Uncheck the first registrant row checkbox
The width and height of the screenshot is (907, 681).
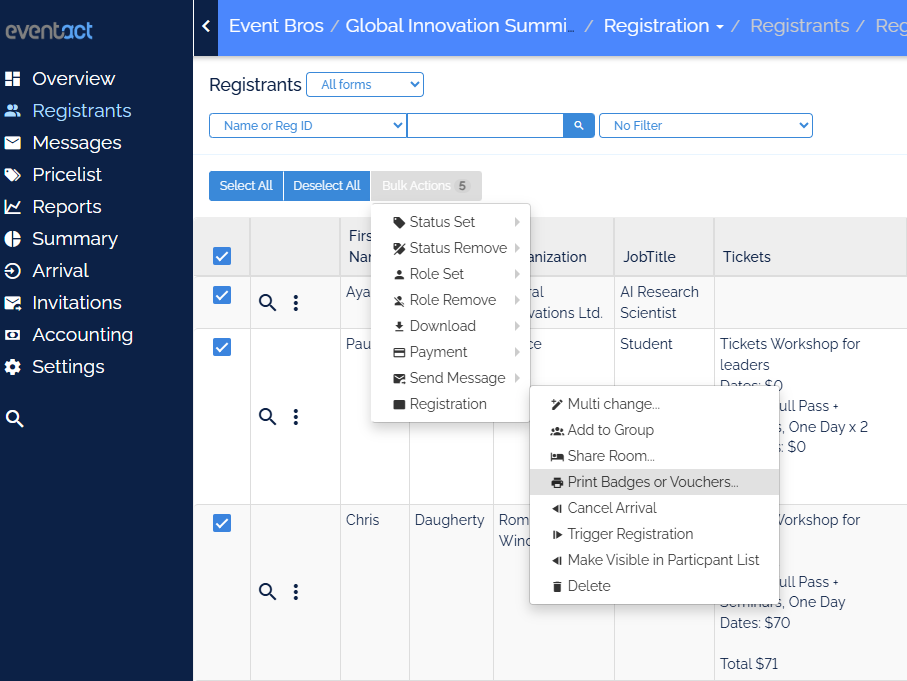(222, 295)
